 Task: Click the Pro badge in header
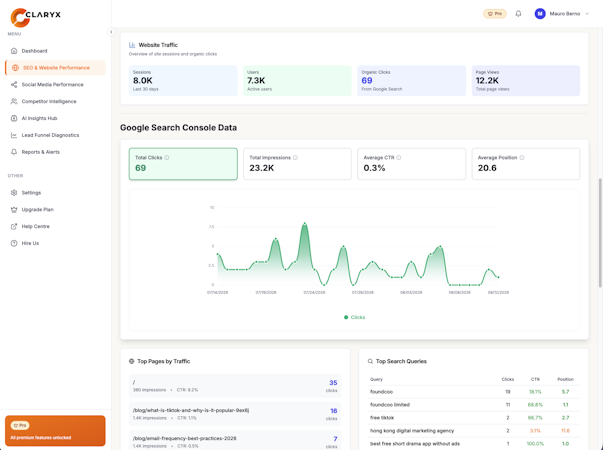coord(495,14)
